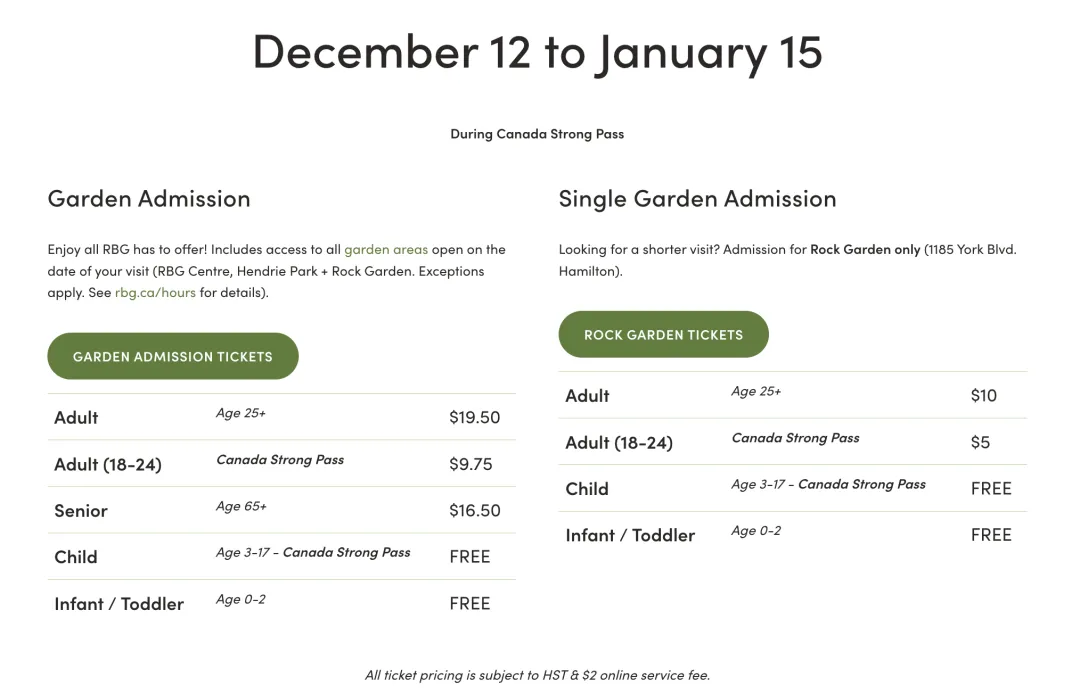Select the Single Garden Admission heading
This screenshot has height=693, width=1080.
pyautogui.click(x=697, y=198)
